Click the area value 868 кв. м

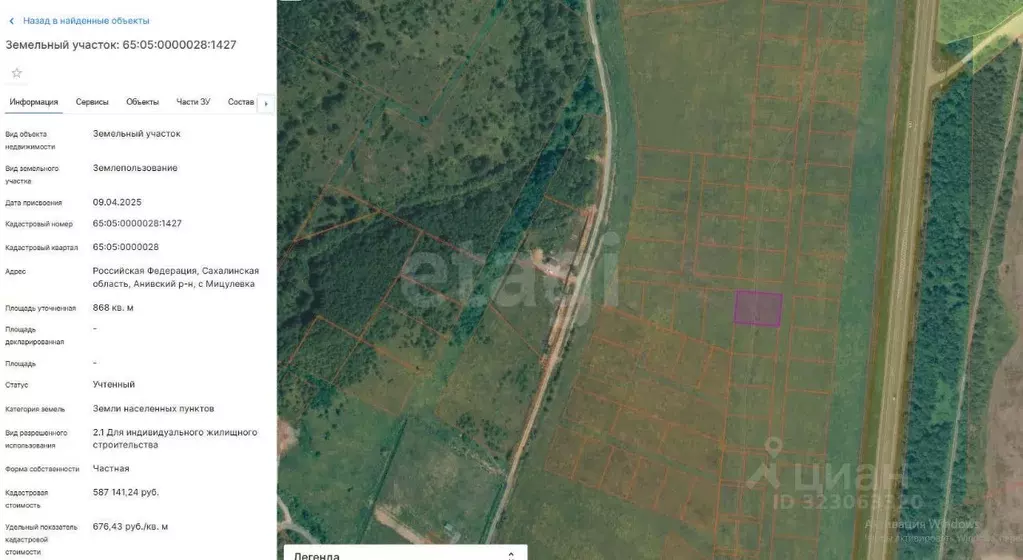113,308
